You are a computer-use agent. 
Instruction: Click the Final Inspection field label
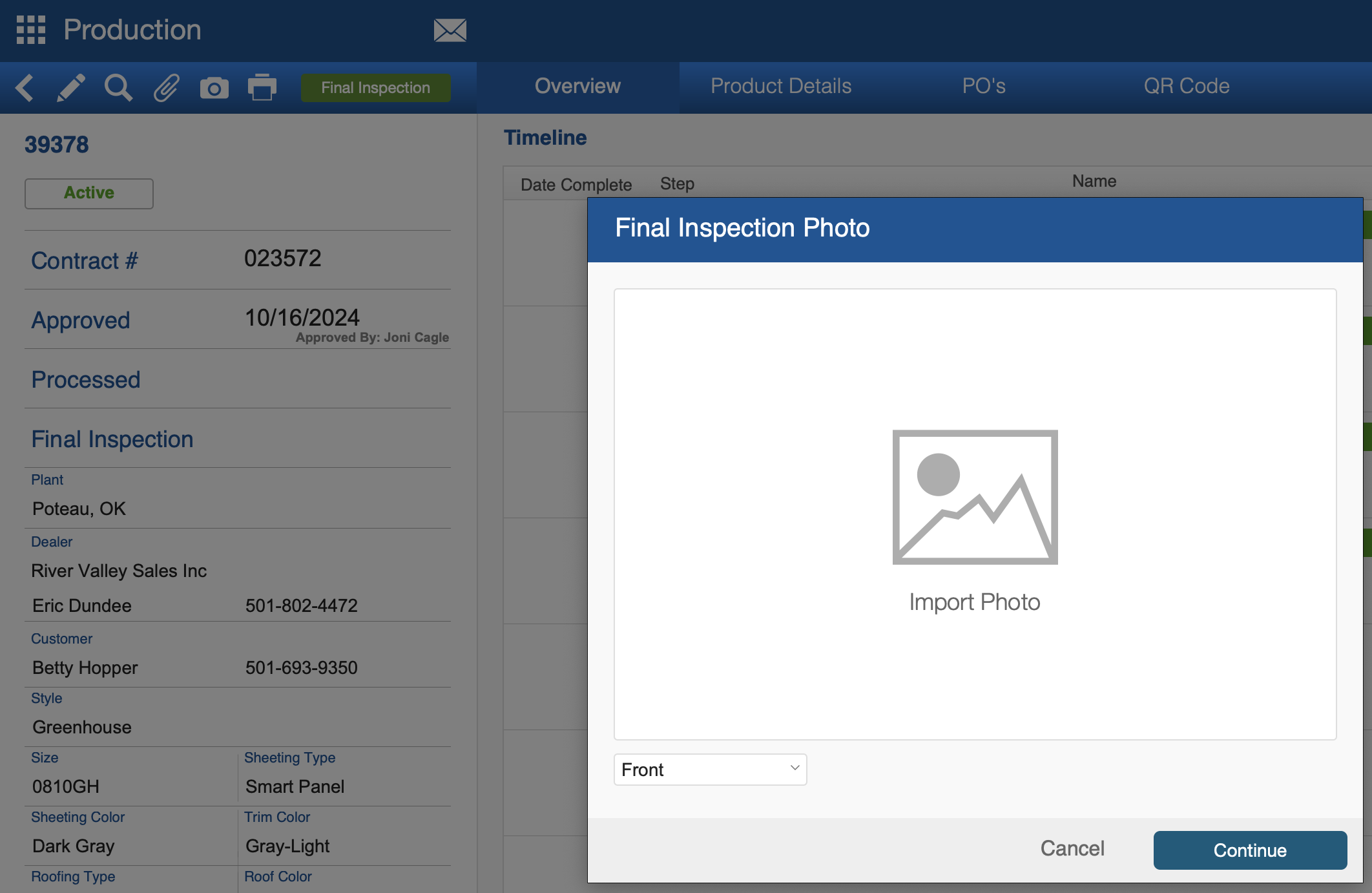click(x=112, y=439)
